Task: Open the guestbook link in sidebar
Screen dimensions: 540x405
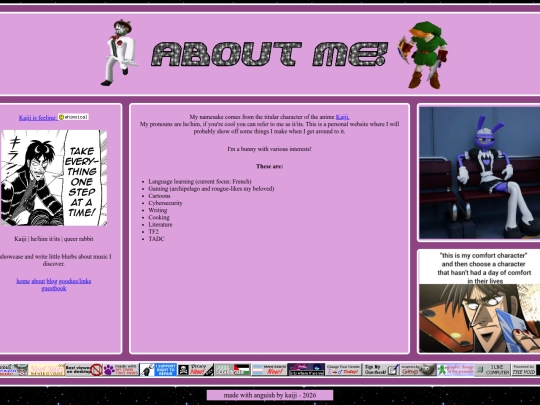Action: pos(54,288)
